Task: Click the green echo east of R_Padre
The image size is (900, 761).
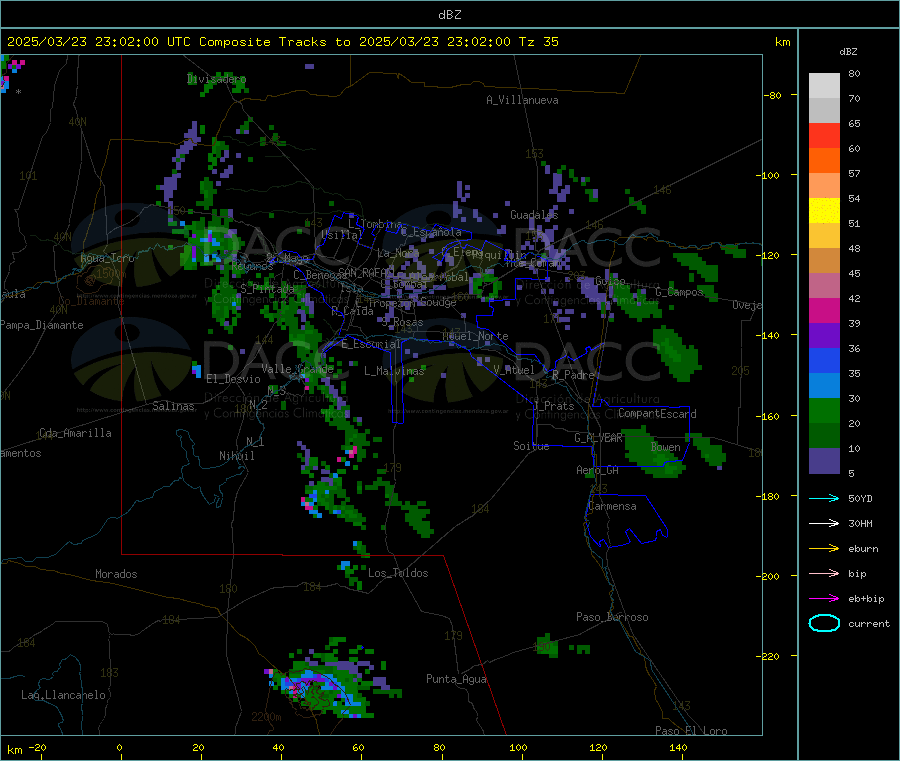Action: point(677,353)
